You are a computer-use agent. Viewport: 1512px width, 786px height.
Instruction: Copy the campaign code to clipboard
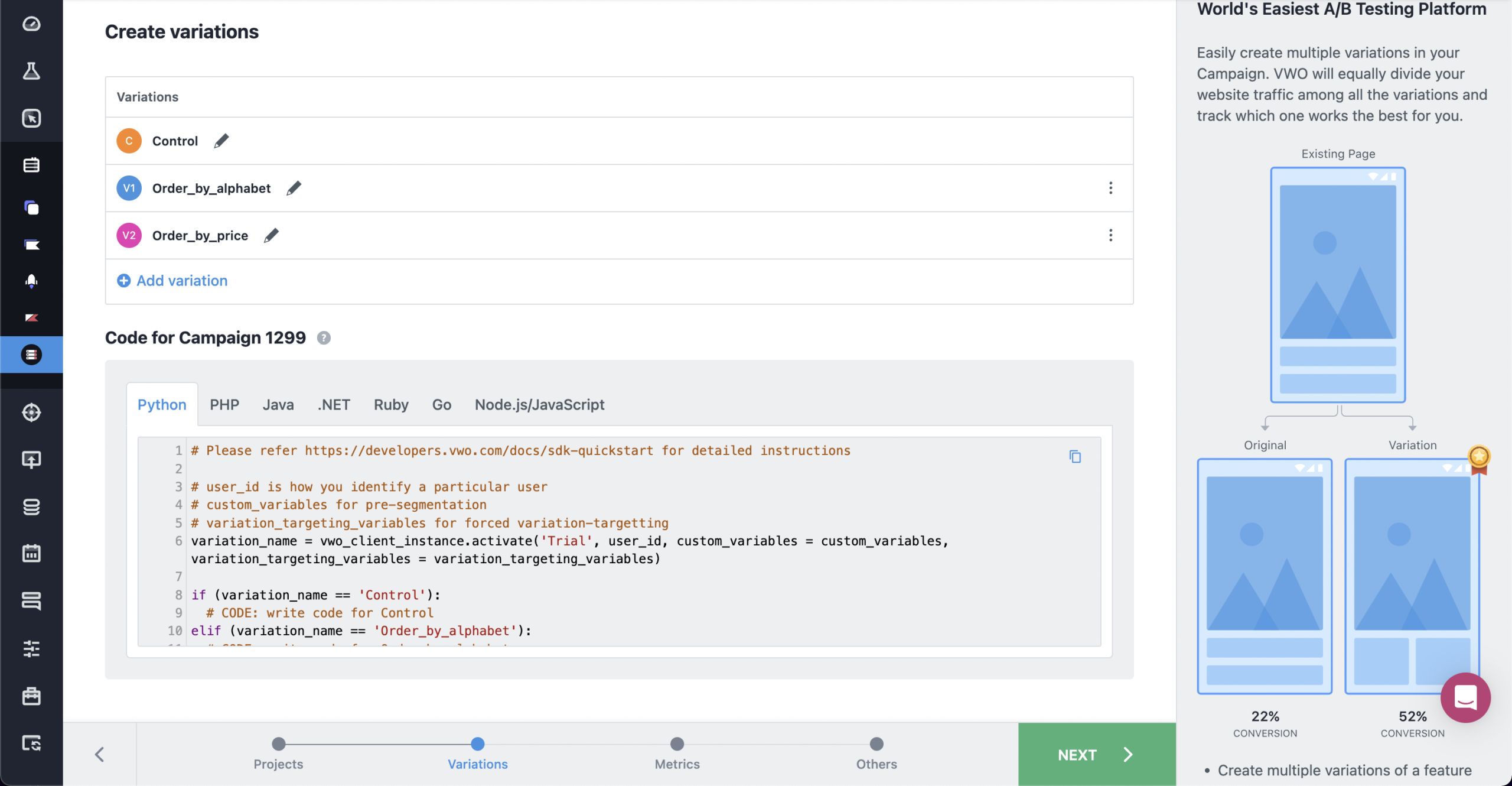click(1075, 457)
